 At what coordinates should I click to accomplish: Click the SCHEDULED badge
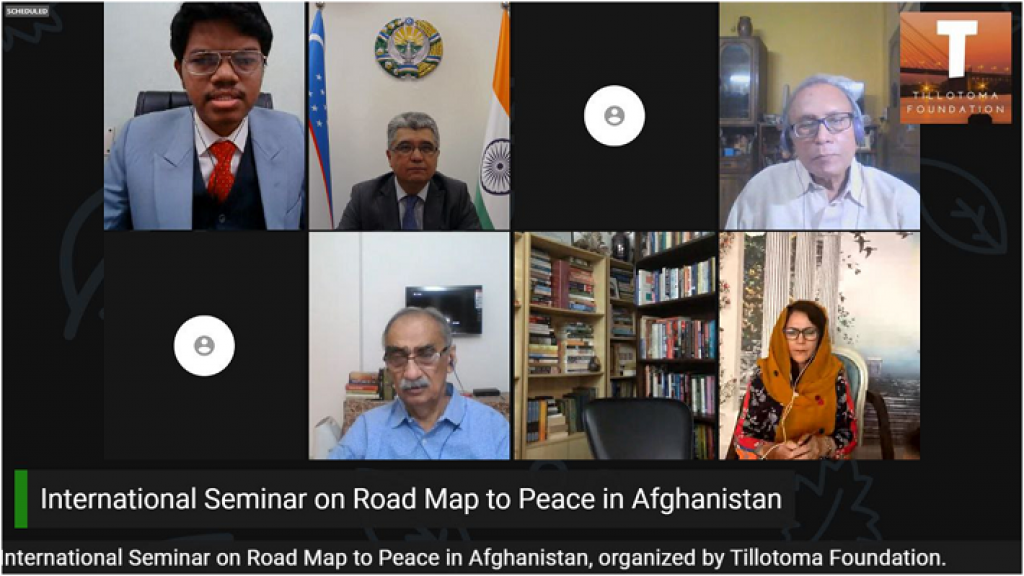(x=27, y=12)
